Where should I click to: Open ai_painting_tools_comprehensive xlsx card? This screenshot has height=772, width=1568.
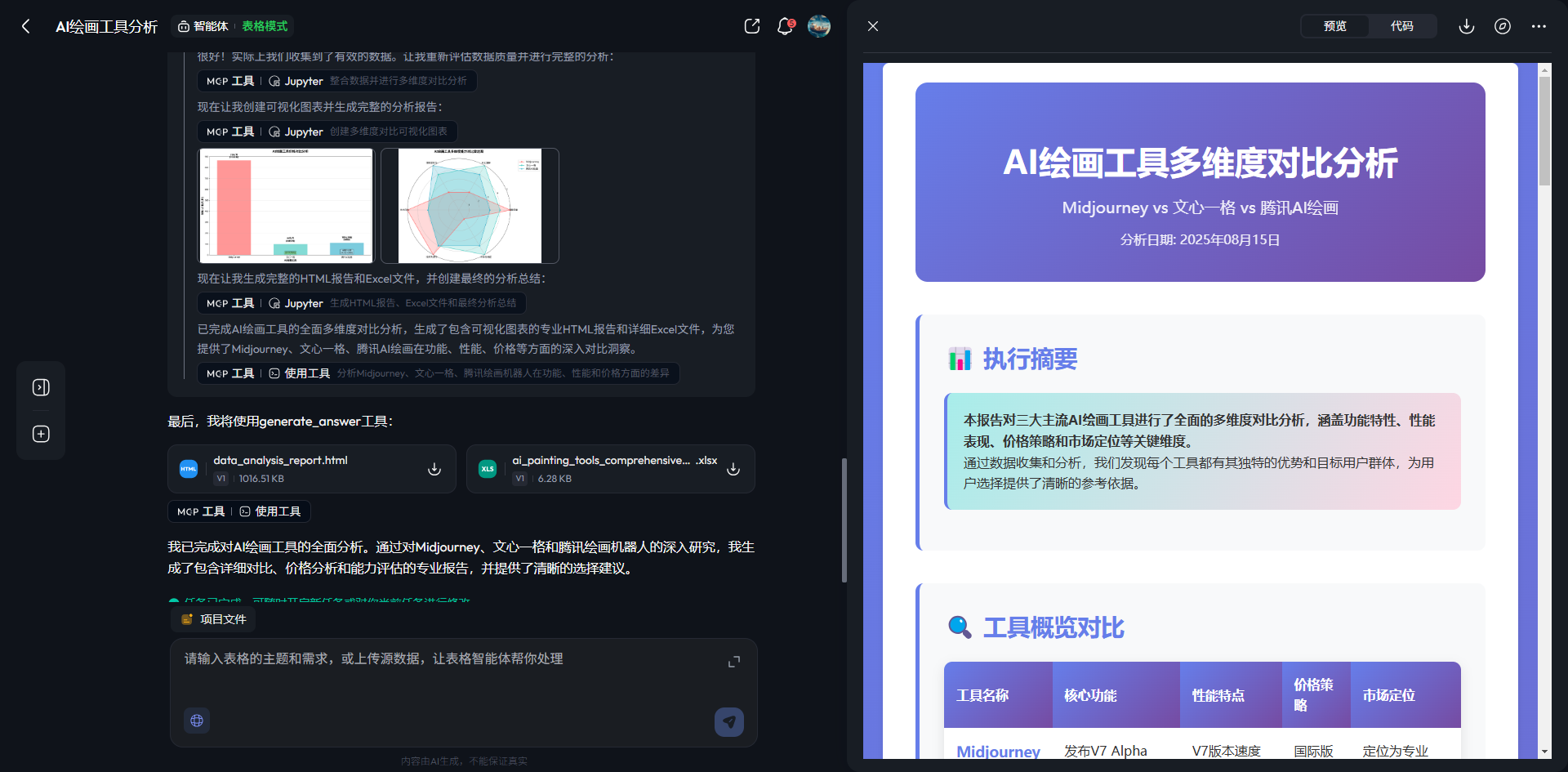pos(611,469)
